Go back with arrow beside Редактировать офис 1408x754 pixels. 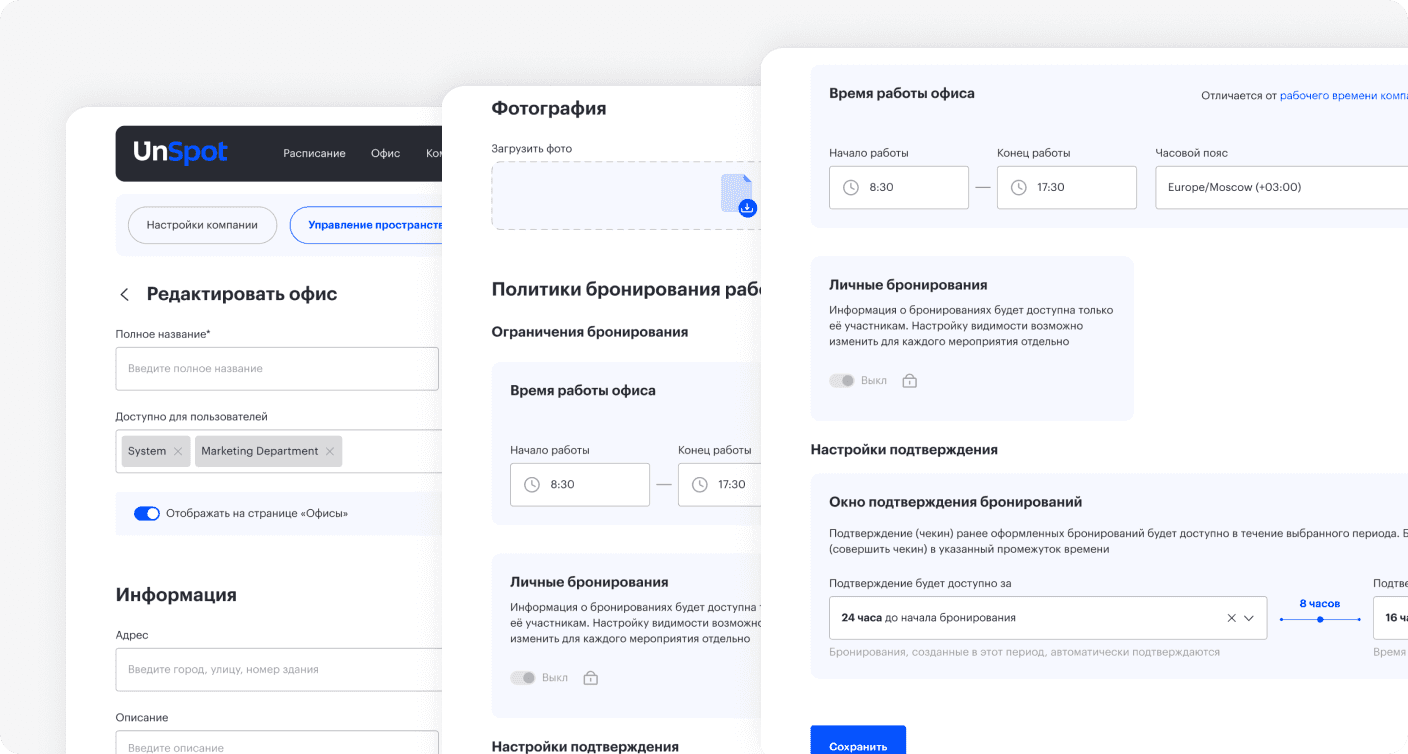(x=125, y=294)
